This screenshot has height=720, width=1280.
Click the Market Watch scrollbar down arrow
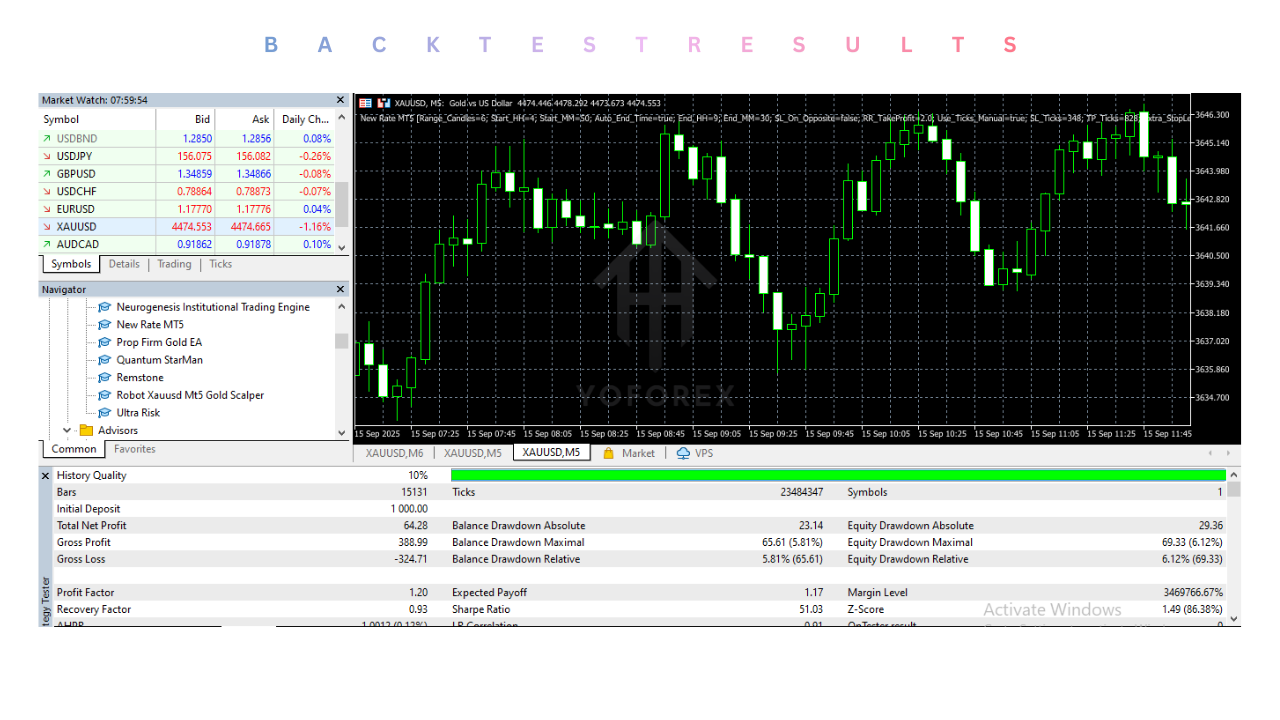point(341,246)
